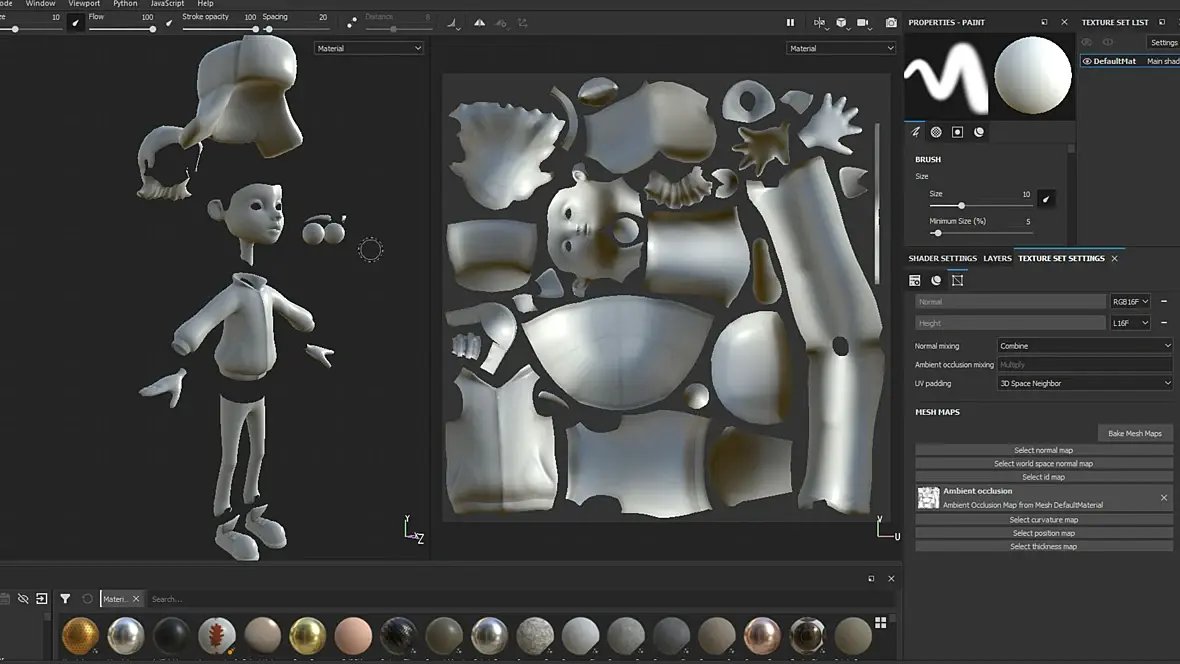Expand the UV padding dropdown
The image size is (1180, 664).
pyautogui.click(x=1084, y=383)
